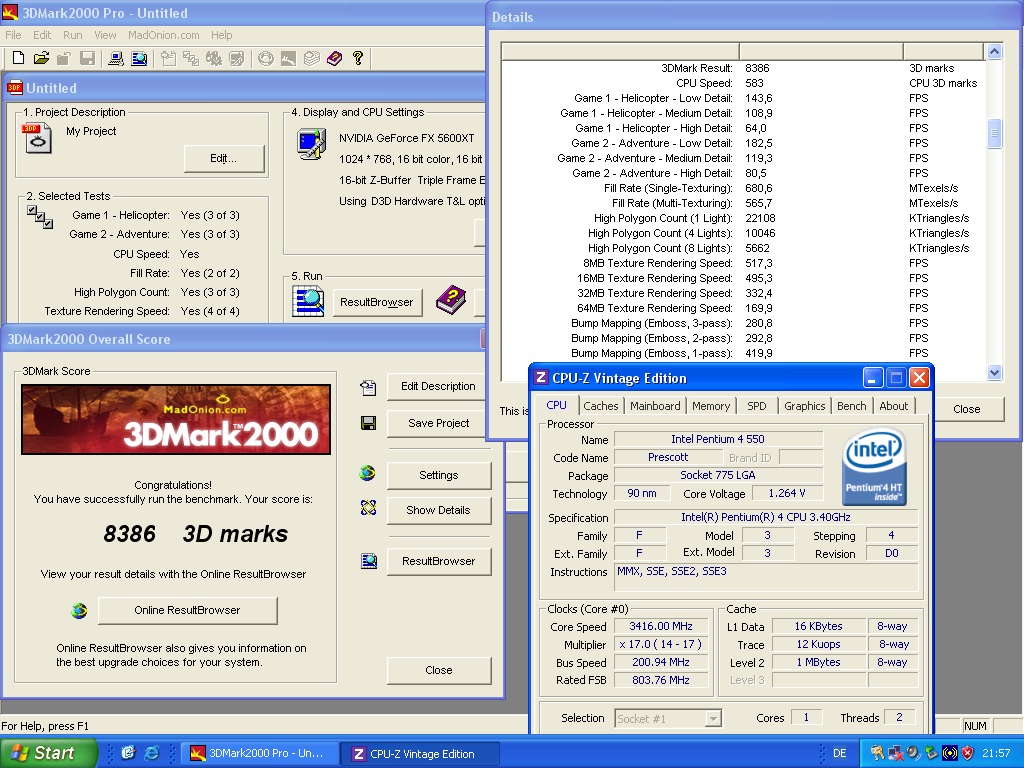Image resolution: width=1024 pixels, height=768 pixels.
Task: Open the File menu
Action: pos(13,35)
